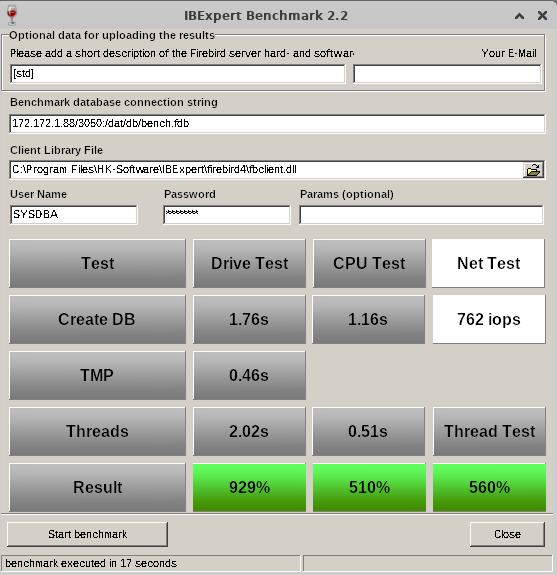Click the wine glass window icon
Screen dimensions: 557x575
coord(12,15)
